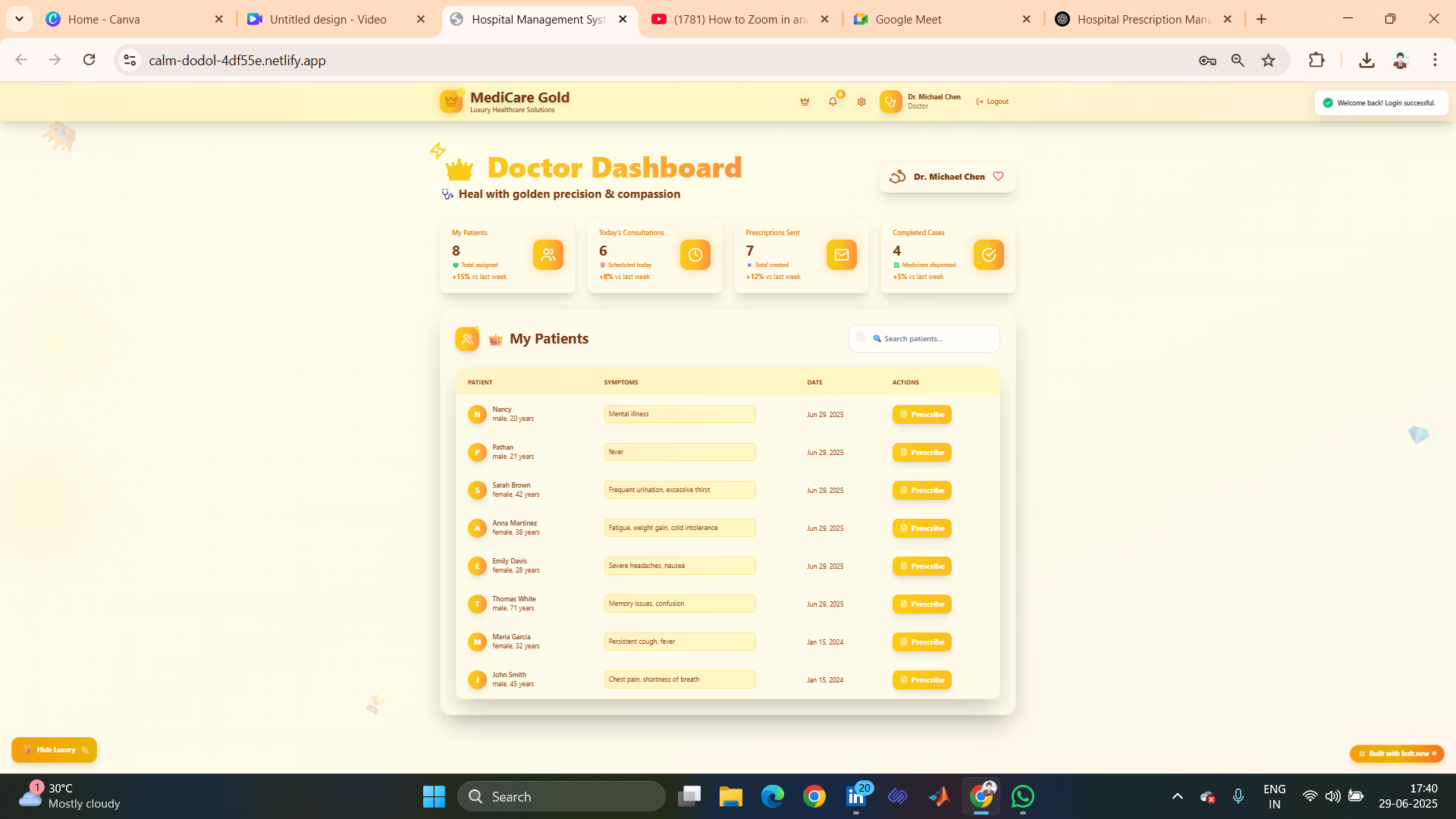The width and height of the screenshot is (1456, 819).
Task: Open WhatsApp from the taskbar
Action: pos(1022,796)
